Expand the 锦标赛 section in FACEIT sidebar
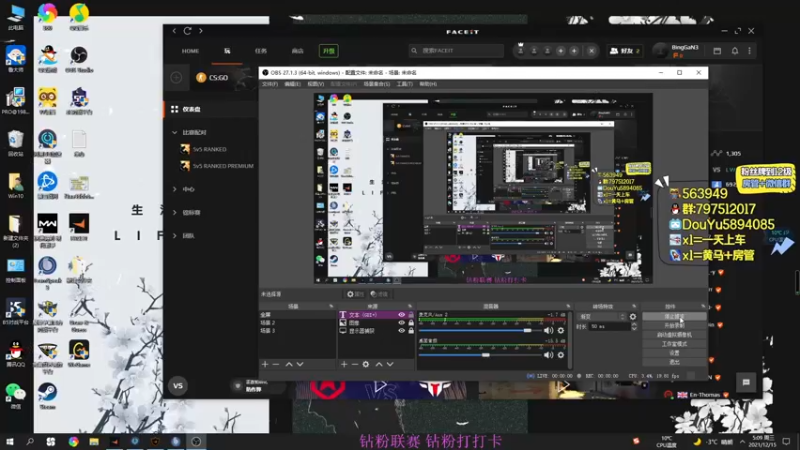Screen dimensions: 800x450 [x=175, y=213]
